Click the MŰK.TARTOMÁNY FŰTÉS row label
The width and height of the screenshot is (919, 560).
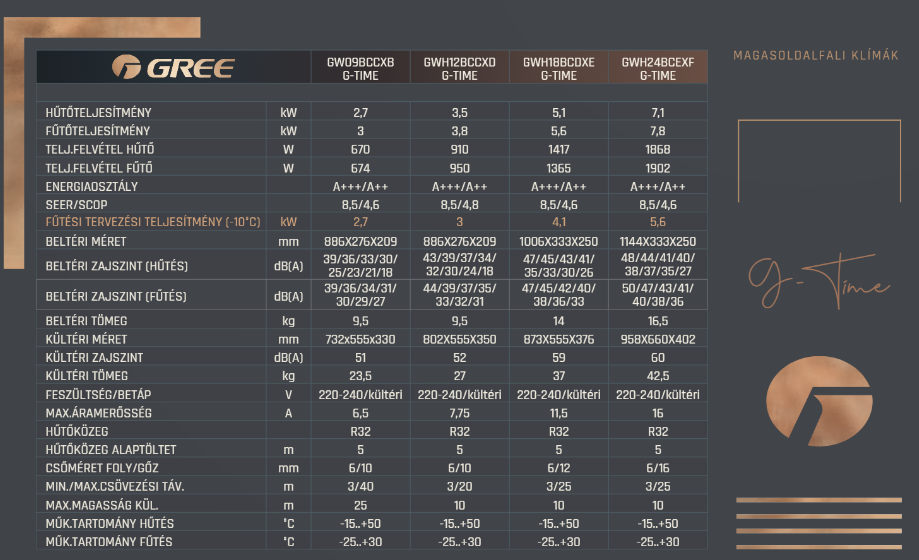click(109, 542)
